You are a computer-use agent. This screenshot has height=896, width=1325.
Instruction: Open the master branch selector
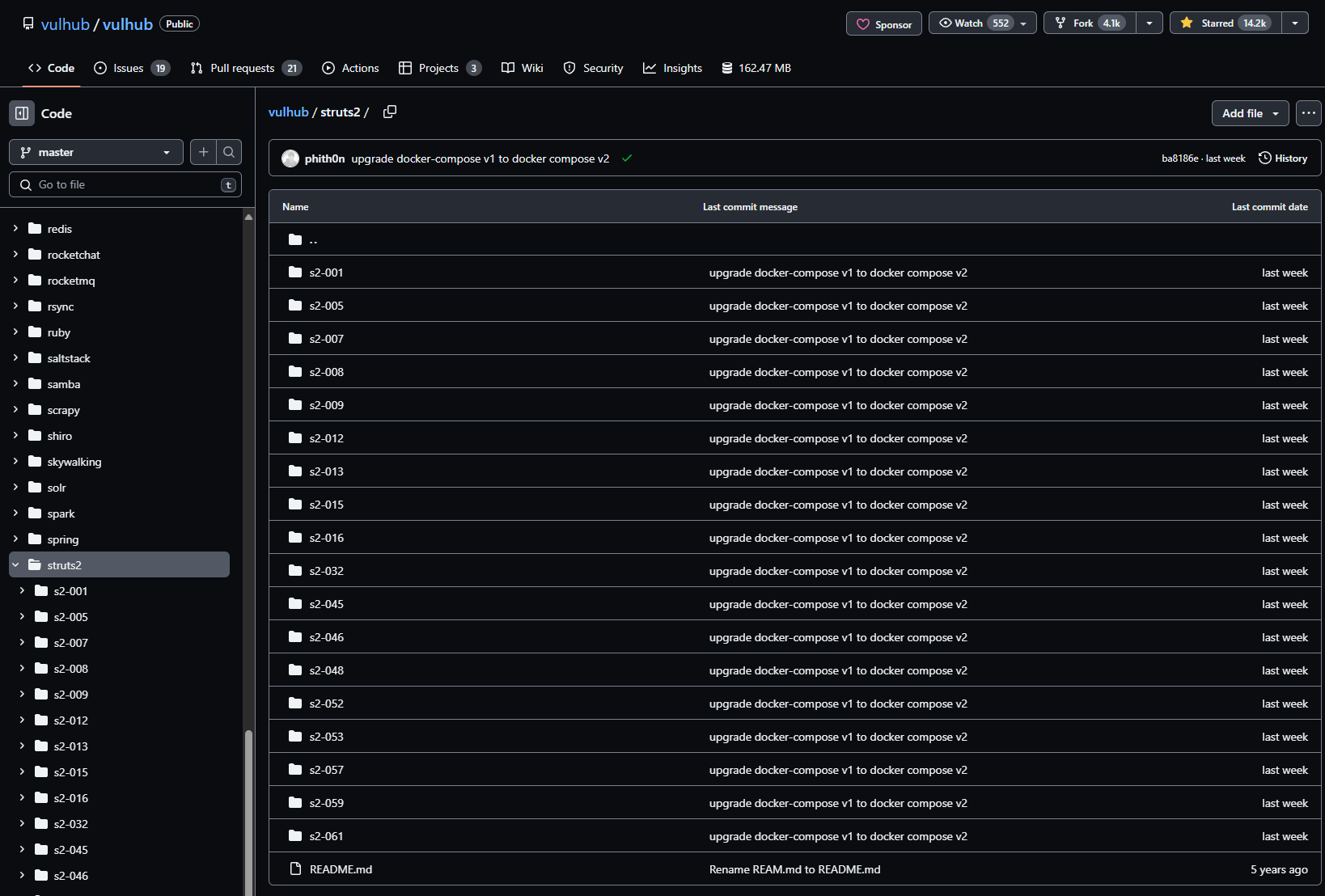[96, 152]
